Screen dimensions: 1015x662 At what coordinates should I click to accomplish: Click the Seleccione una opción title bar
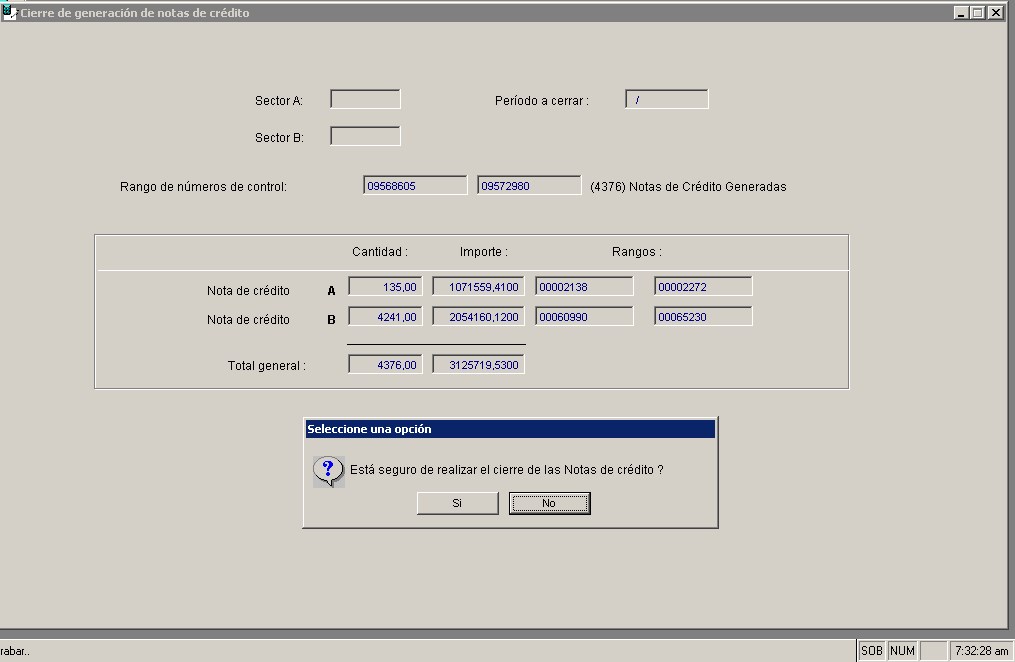pyautogui.click(x=510, y=429)
